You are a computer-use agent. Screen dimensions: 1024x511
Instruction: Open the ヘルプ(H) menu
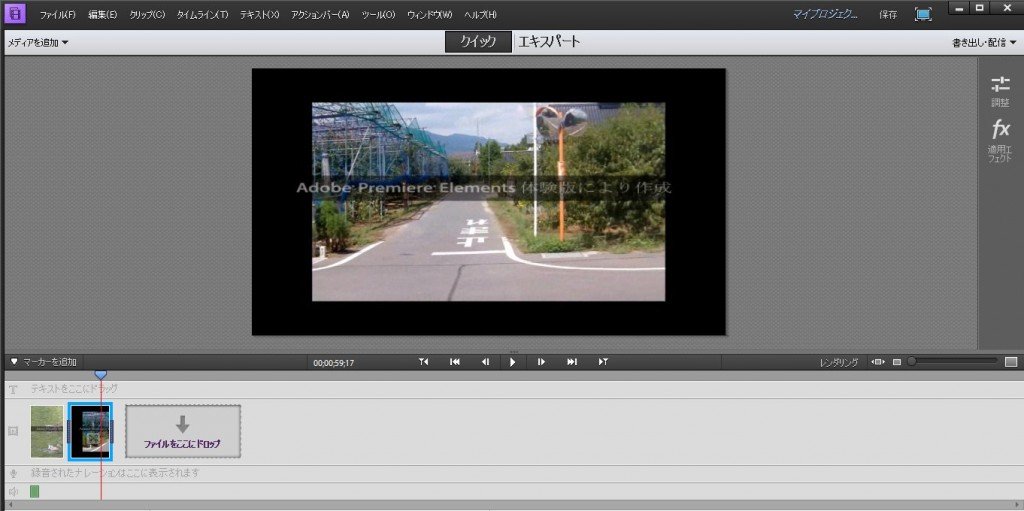tap(481, 14)
